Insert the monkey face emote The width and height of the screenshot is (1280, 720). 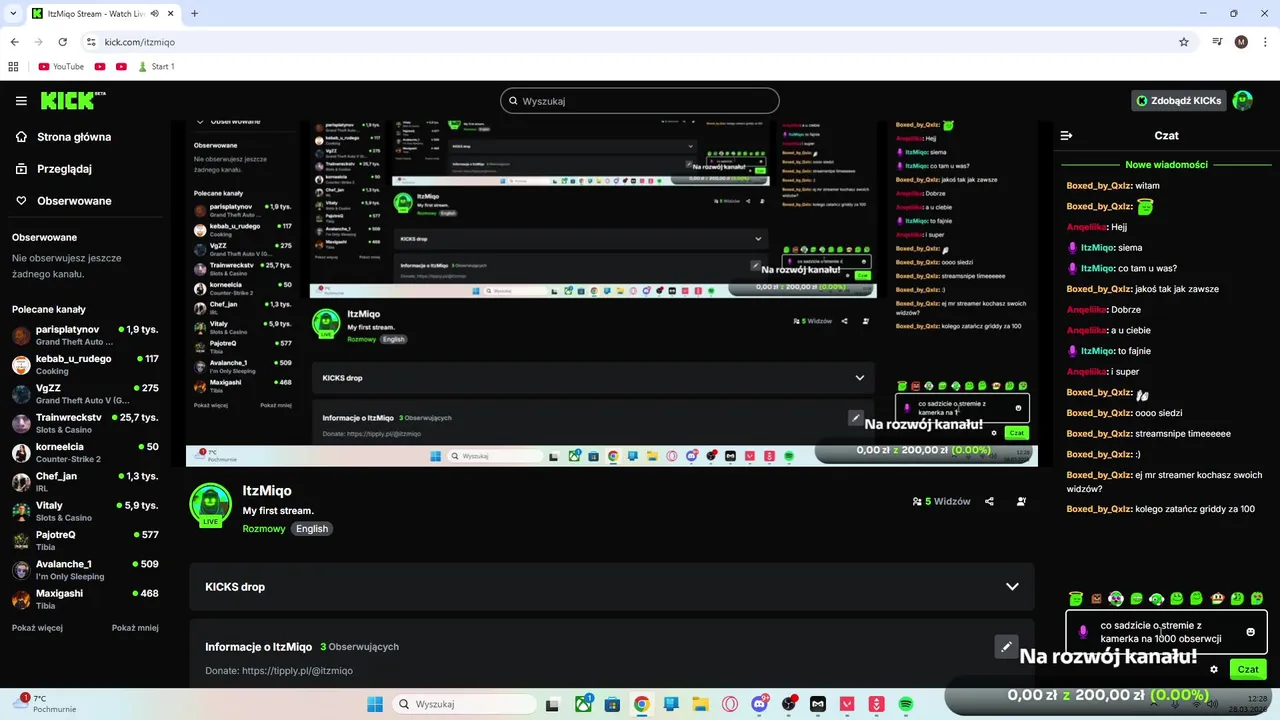point(1217,598)
